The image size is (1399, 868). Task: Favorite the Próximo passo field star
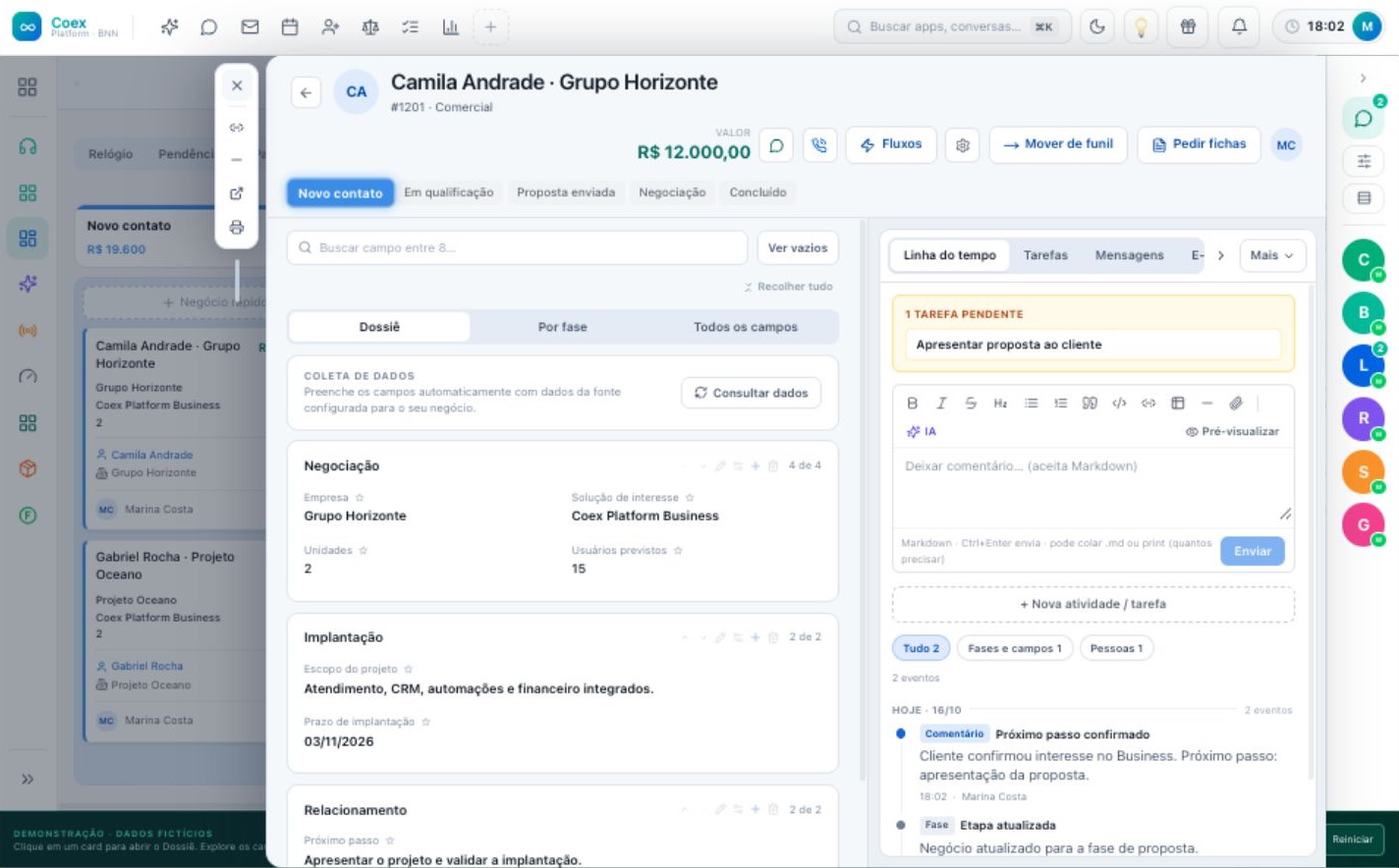tap(390, 841)
